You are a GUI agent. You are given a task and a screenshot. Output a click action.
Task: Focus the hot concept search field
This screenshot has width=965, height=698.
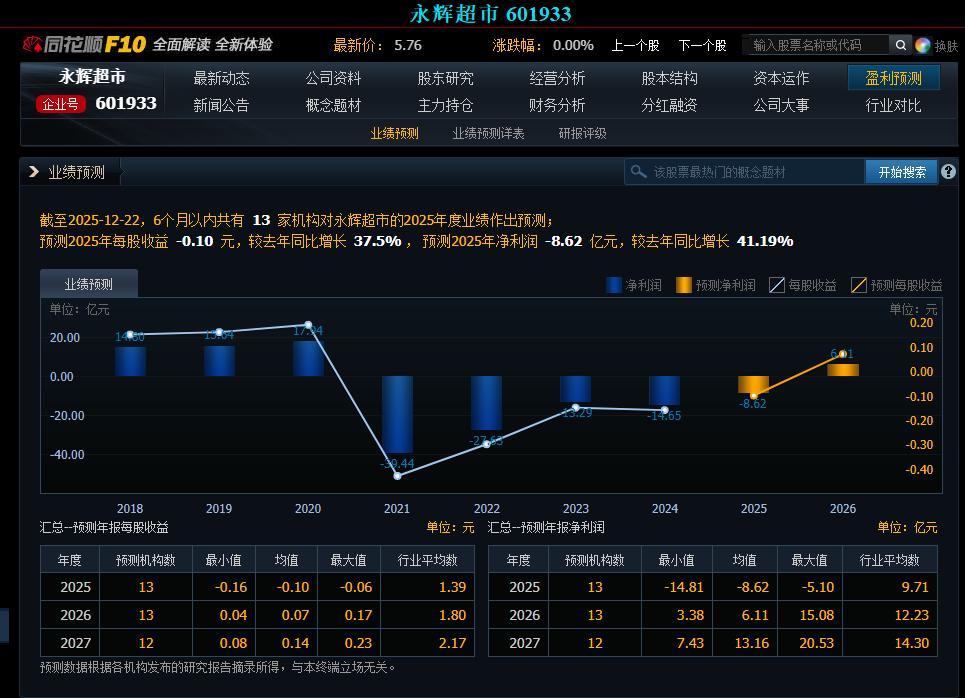[745, 172]
